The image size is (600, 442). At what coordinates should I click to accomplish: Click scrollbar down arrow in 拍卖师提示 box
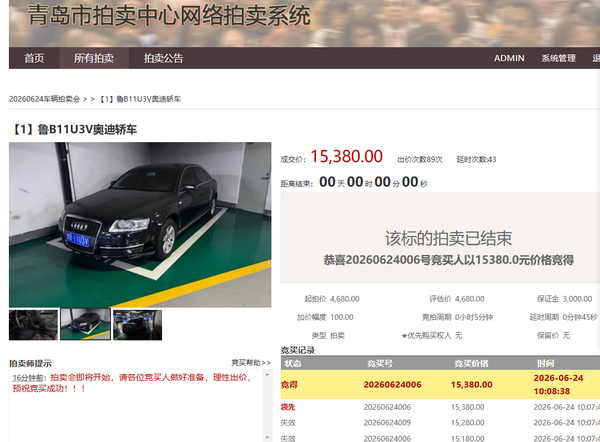267,437
